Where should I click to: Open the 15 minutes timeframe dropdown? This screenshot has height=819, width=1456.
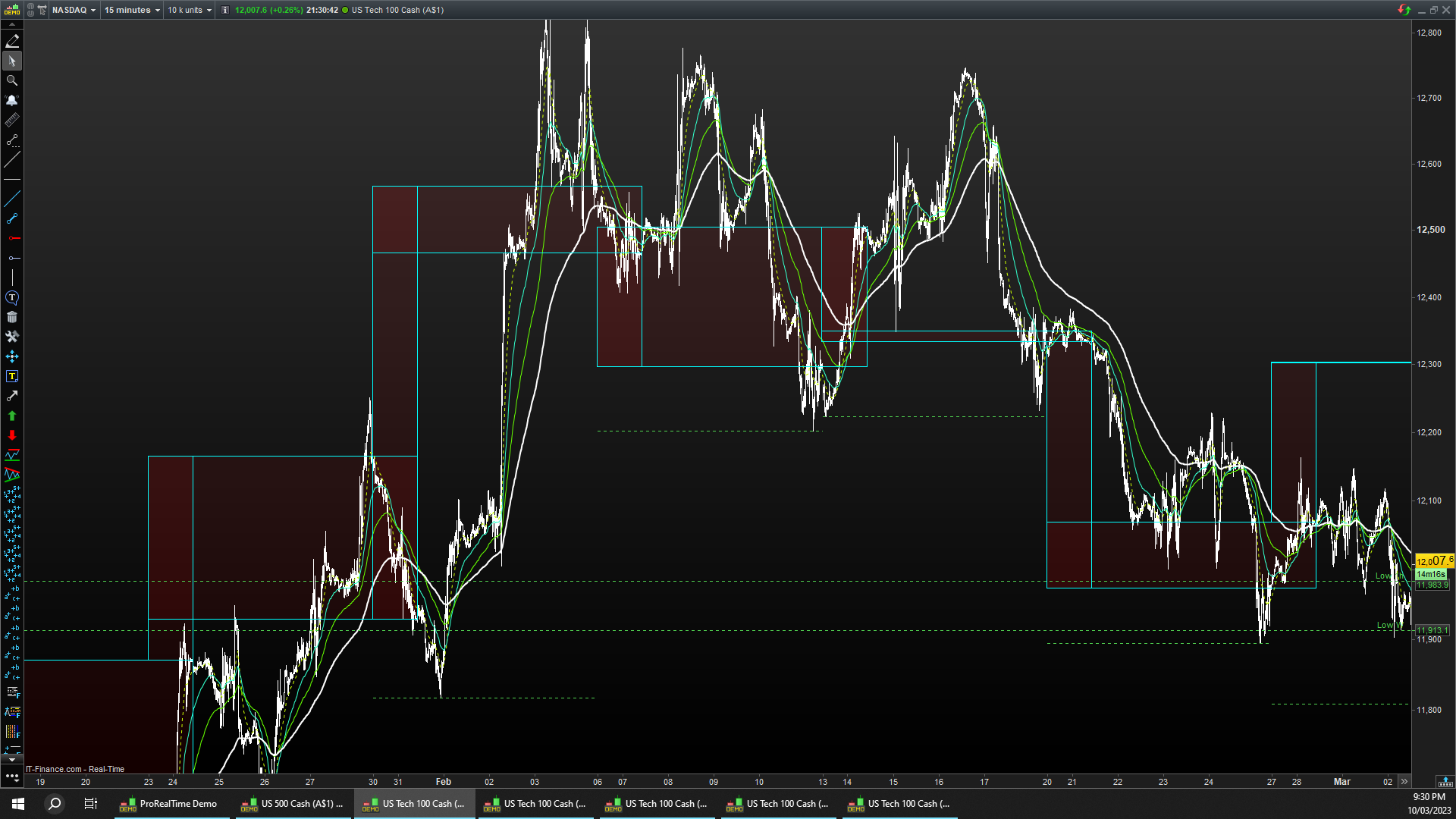132,10
